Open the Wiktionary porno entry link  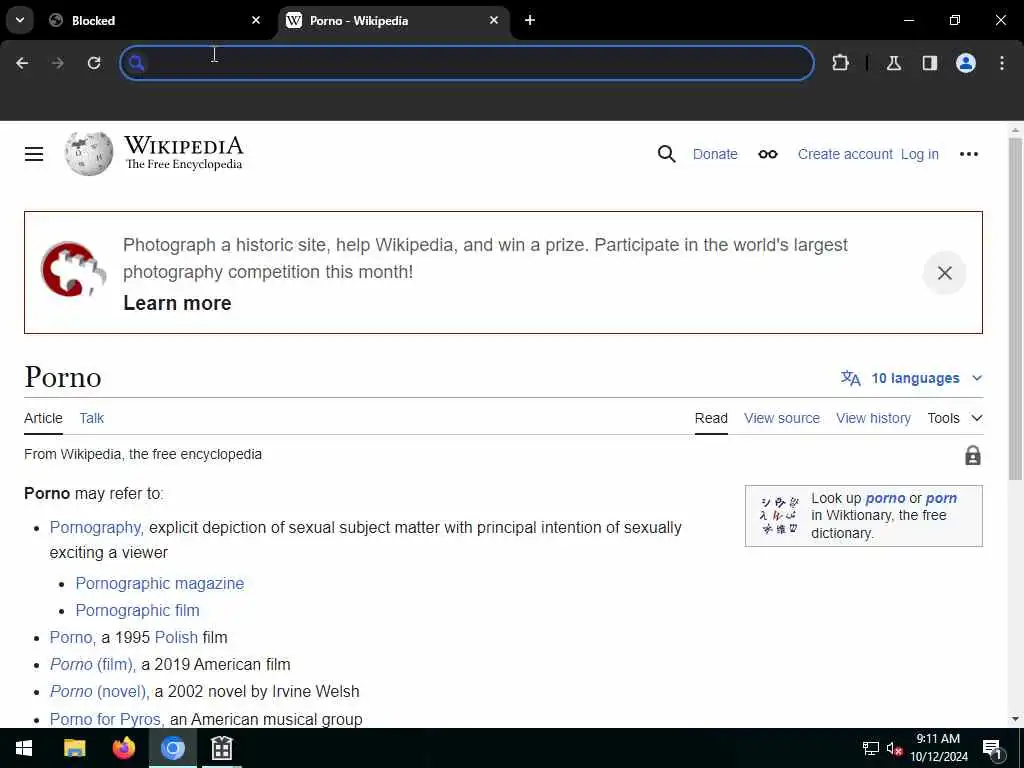[885, 498]
